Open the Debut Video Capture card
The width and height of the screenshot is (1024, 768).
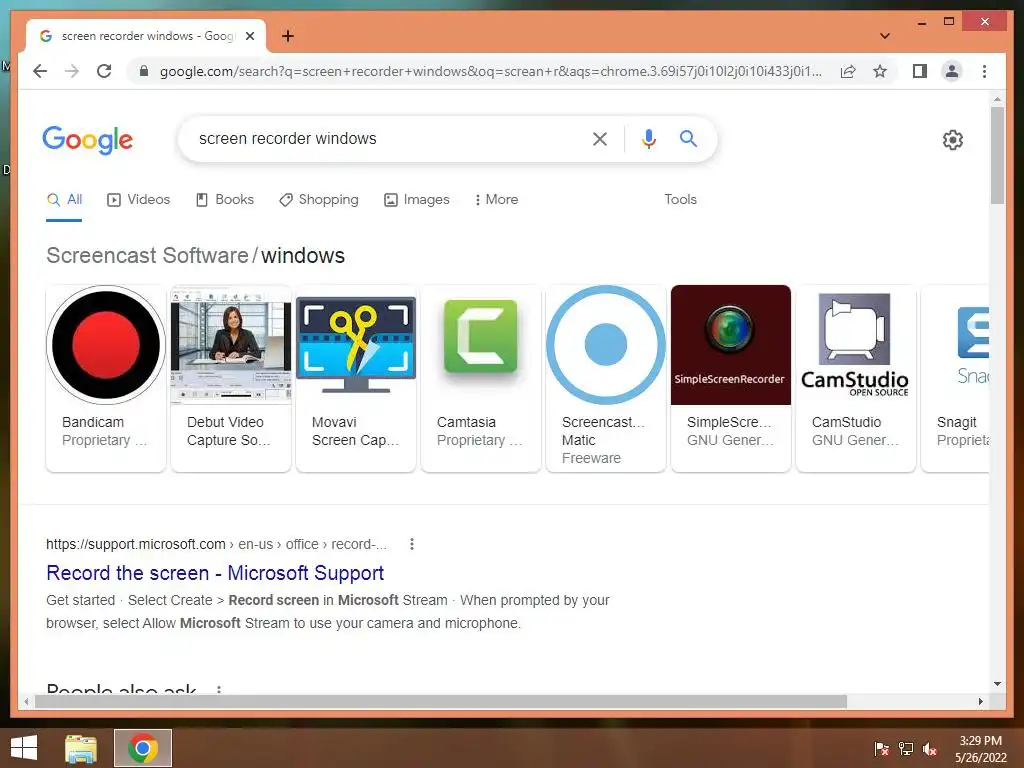pos(231,377)
